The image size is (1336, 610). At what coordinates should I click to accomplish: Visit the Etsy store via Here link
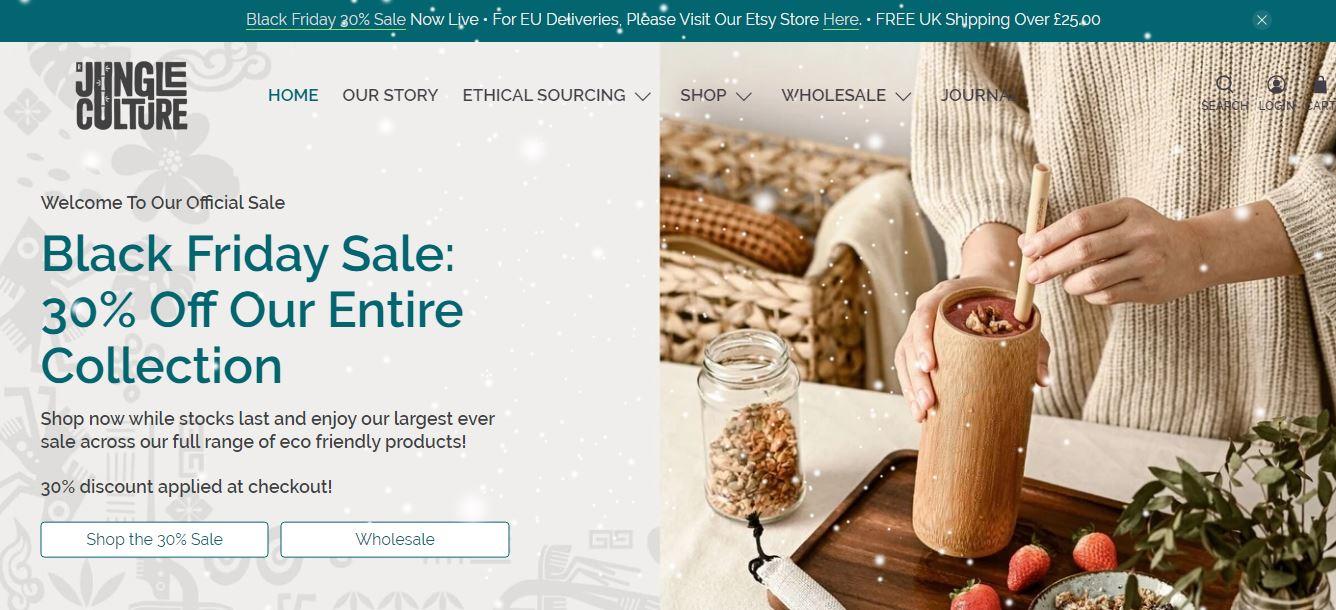pyautogui.click(x=841, y=20)
